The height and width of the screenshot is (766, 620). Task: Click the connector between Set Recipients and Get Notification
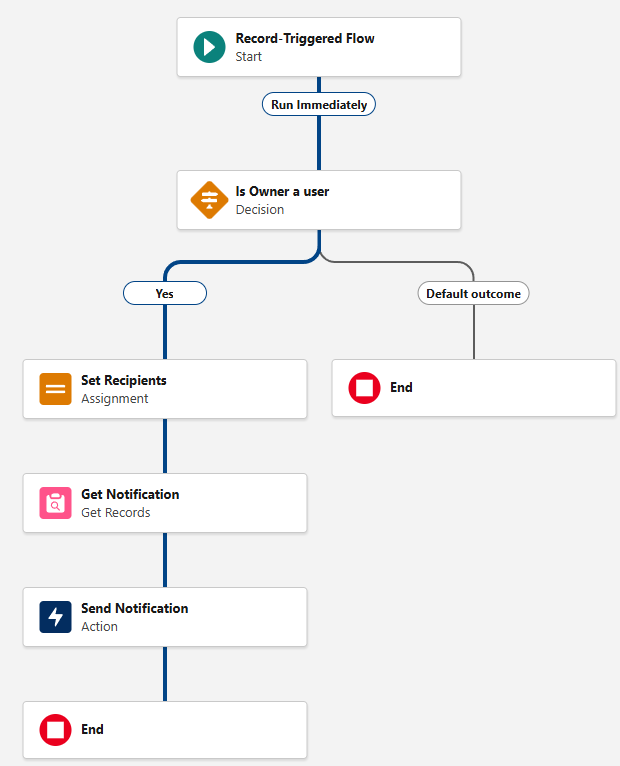[x=165, y=446]
